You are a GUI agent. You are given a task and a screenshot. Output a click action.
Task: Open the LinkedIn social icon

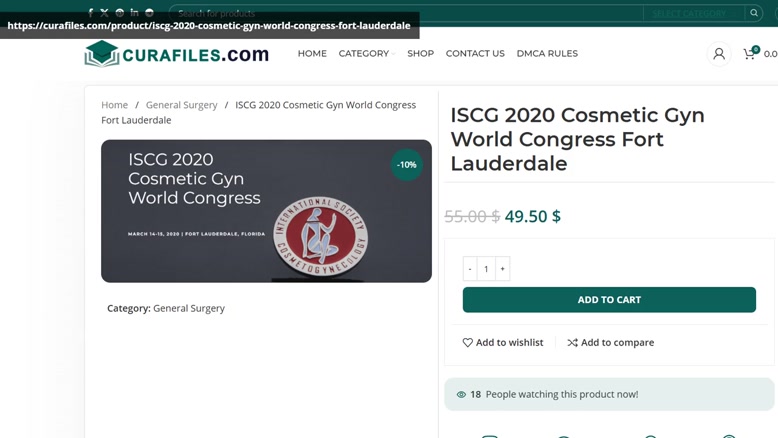(x=134, y=12)
